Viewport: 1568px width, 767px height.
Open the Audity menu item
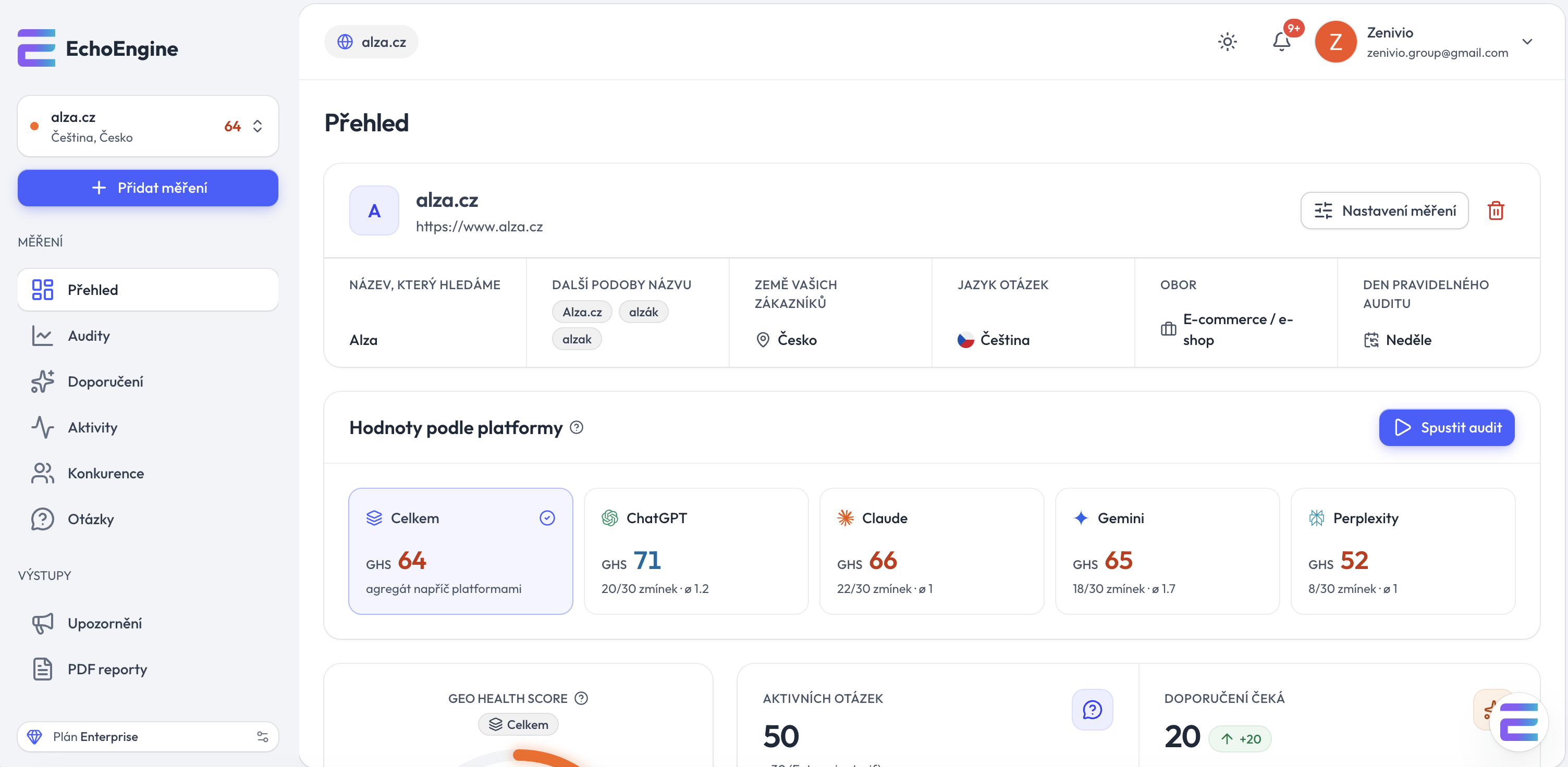tap(148, 336)
